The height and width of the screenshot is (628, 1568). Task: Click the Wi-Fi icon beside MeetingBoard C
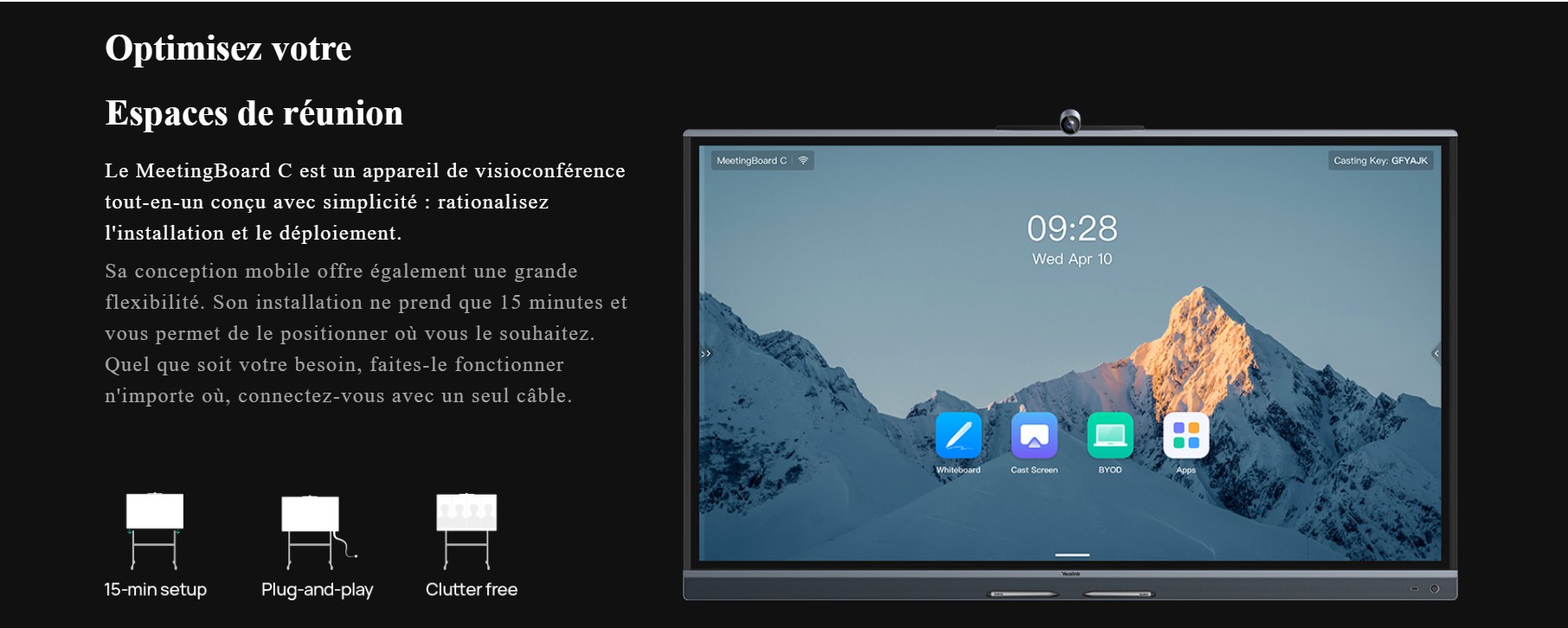tap(803, 160)
